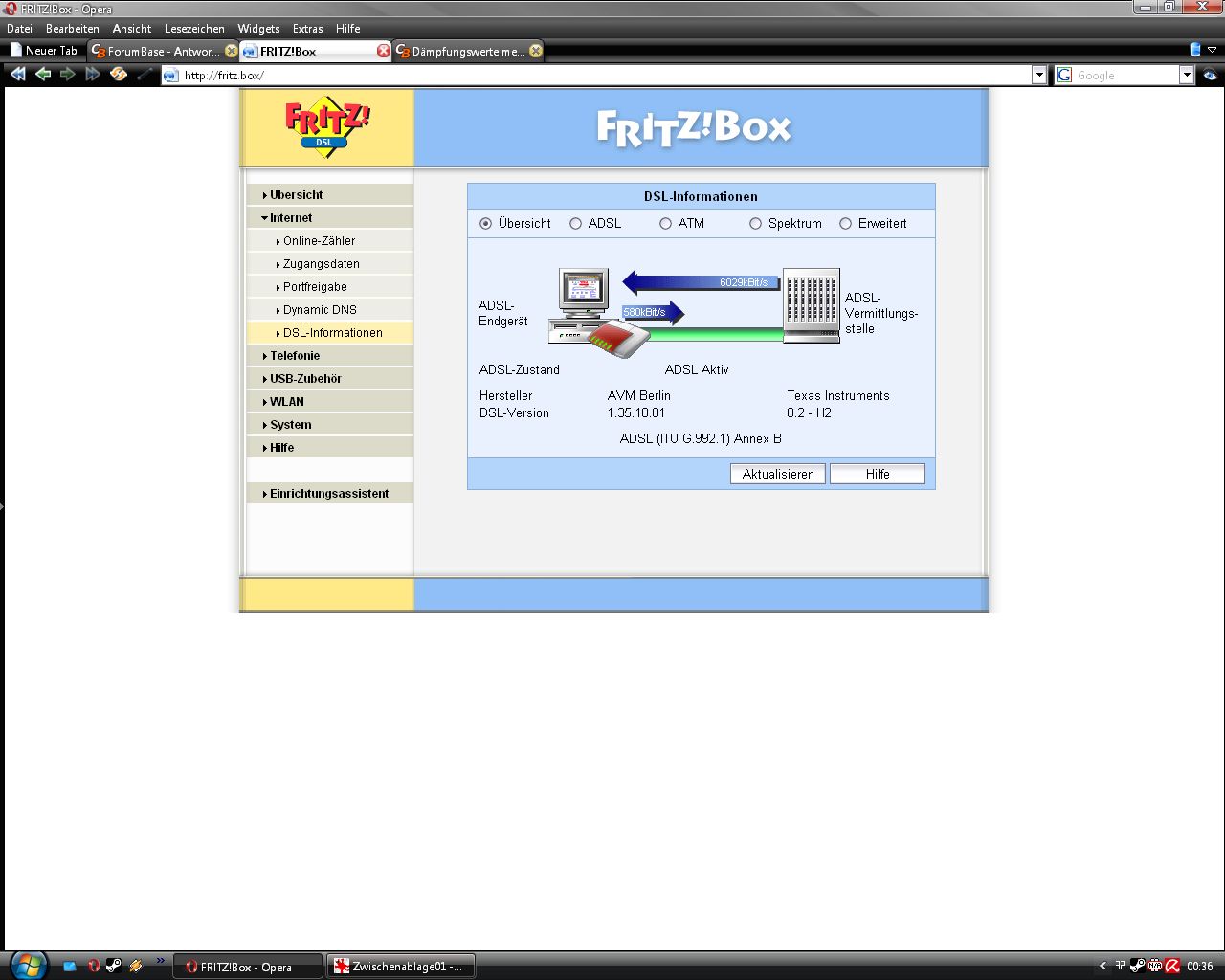Open the Ansicht menu
Screen dimensions: 1225x980
(132, 29)
